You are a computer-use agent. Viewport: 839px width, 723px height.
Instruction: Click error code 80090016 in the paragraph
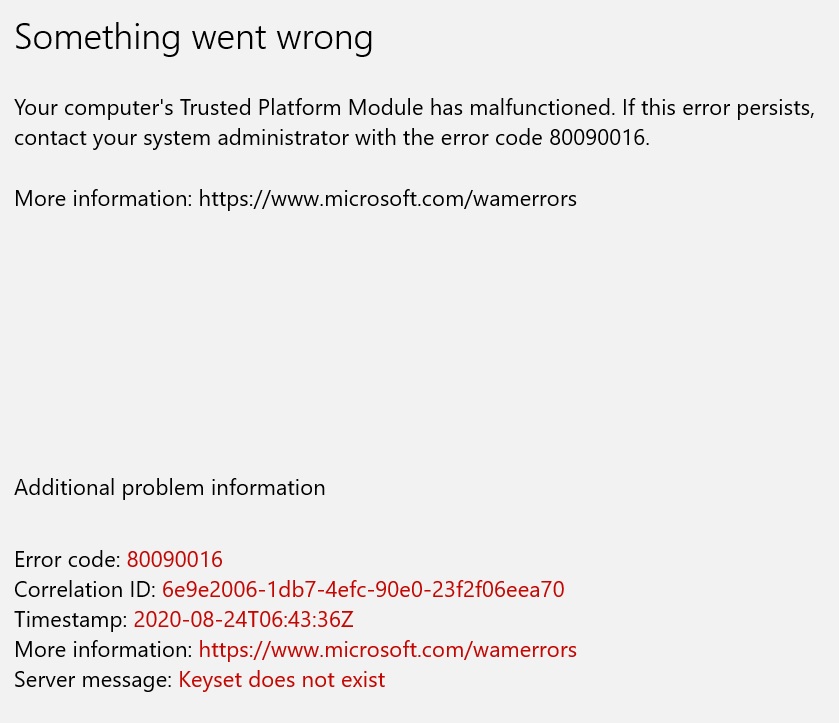click(597, 138)
